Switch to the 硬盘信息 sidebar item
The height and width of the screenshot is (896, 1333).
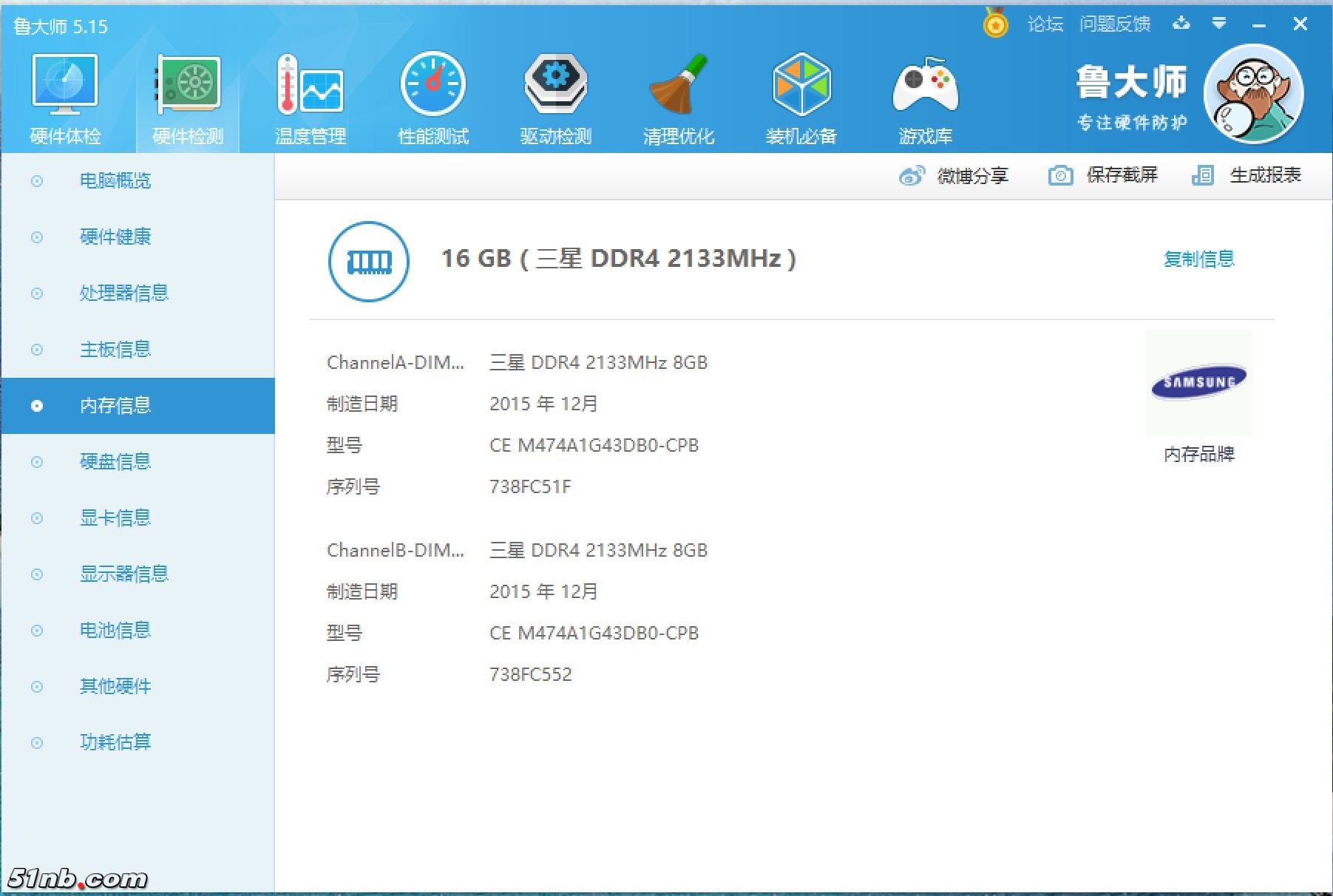pos(115,462)
